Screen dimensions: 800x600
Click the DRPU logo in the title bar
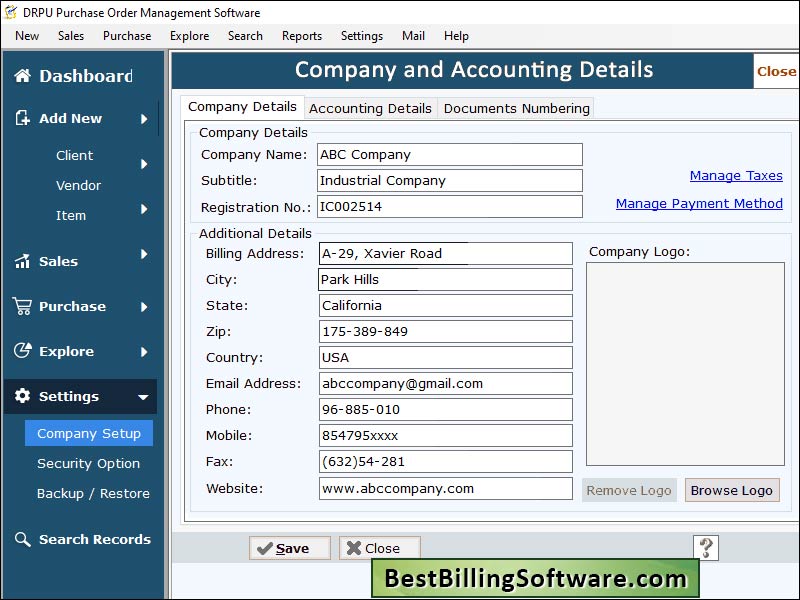(x=12, y=13)
